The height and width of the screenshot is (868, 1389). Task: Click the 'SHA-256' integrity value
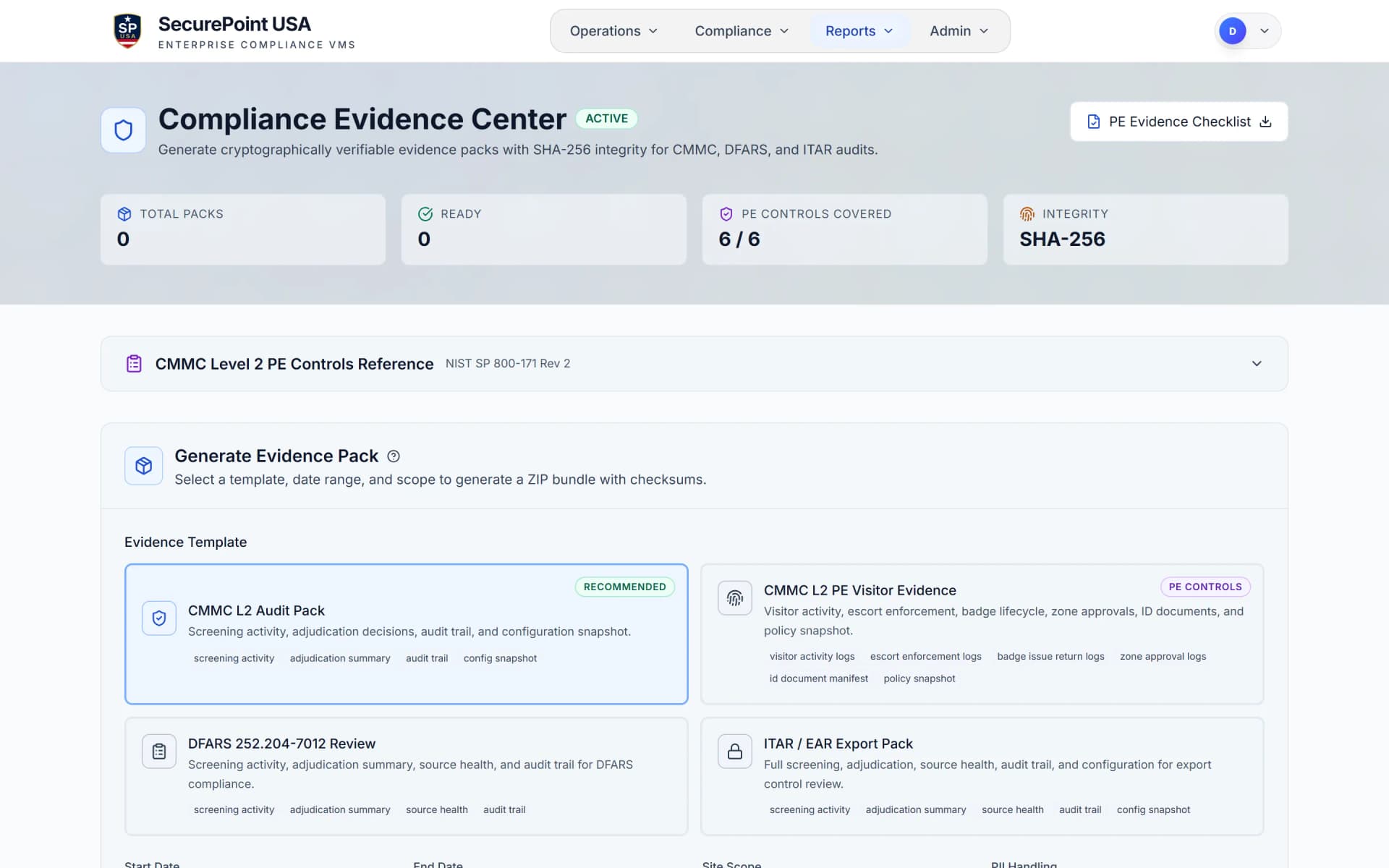point(1062,239)
